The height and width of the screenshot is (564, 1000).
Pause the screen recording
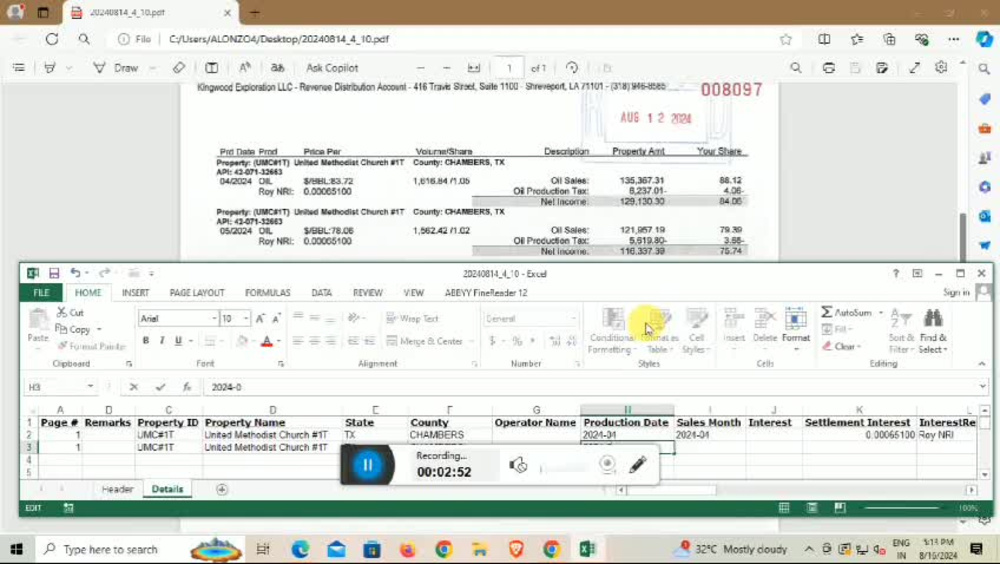[x=367, y=465]
